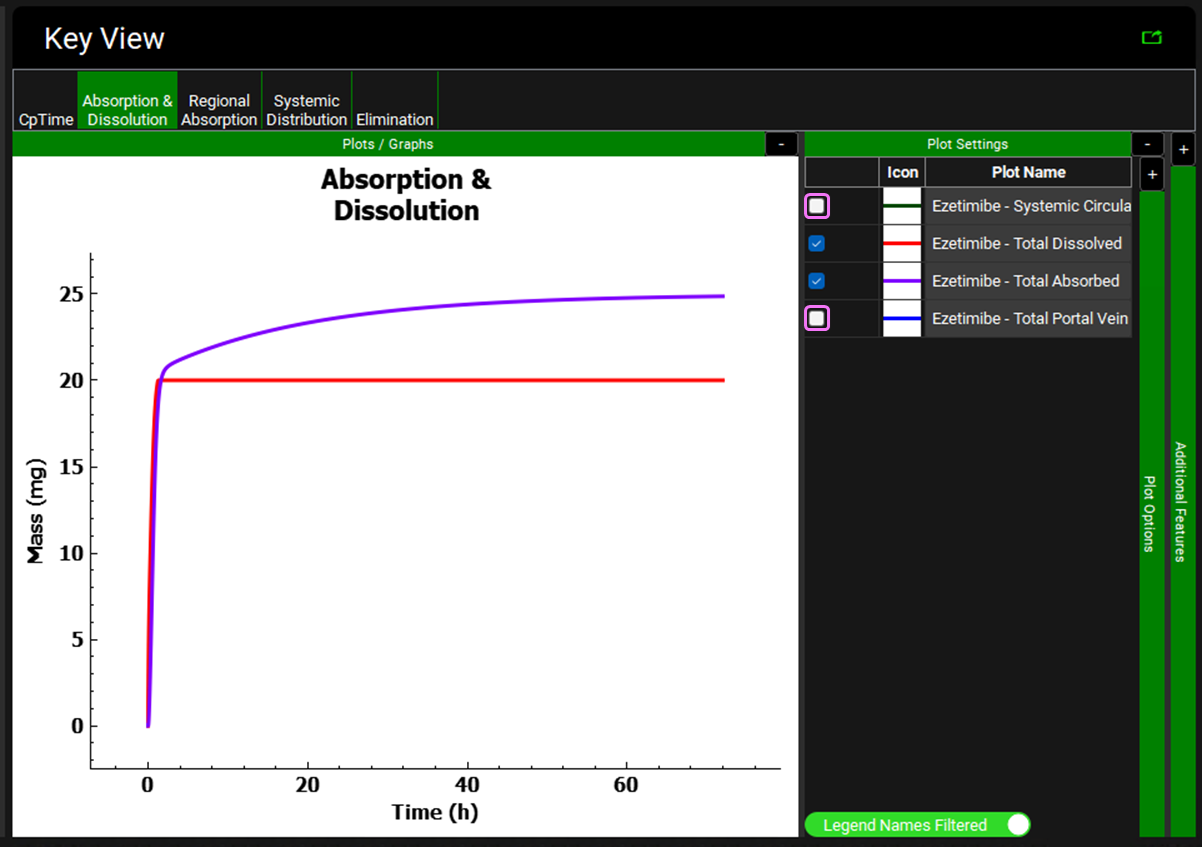Click the red Total Dissolved line icon
Image resolution: width=1202 pixels, height=847 pixels.
tap(902, 244)
